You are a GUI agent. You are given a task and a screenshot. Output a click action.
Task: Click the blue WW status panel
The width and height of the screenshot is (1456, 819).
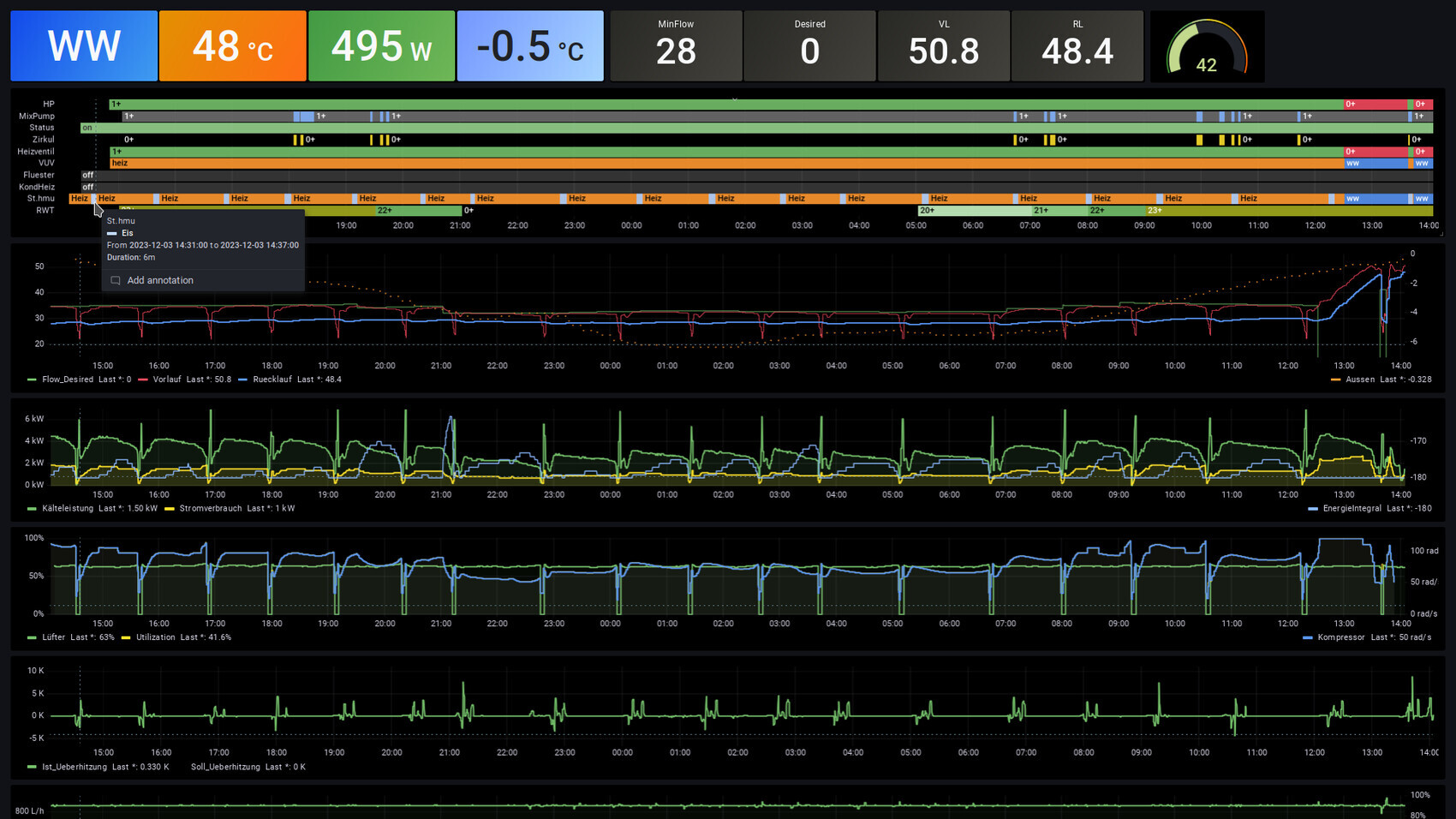point(84,46)
